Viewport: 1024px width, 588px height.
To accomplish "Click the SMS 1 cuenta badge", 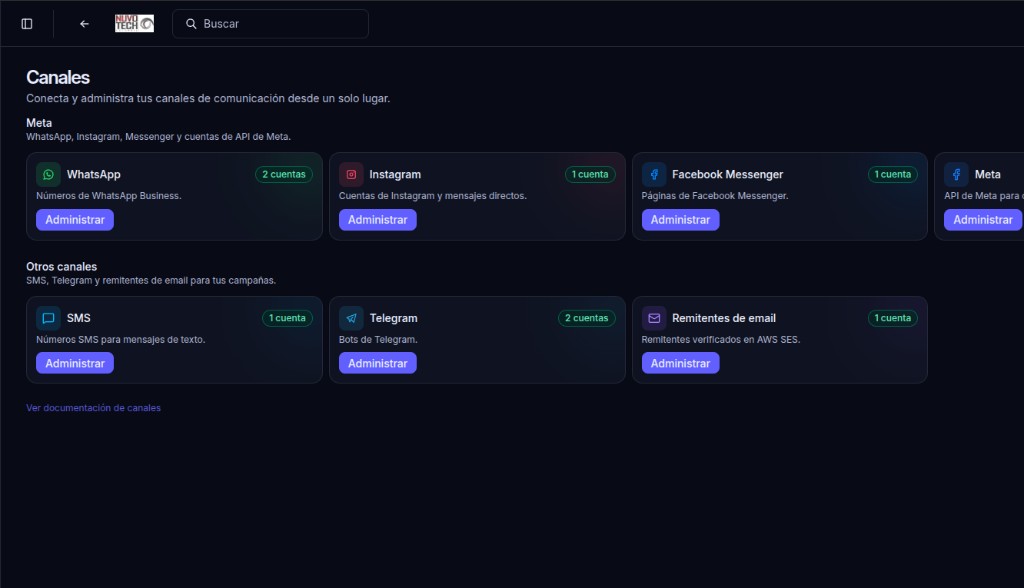I will point(287,318).
